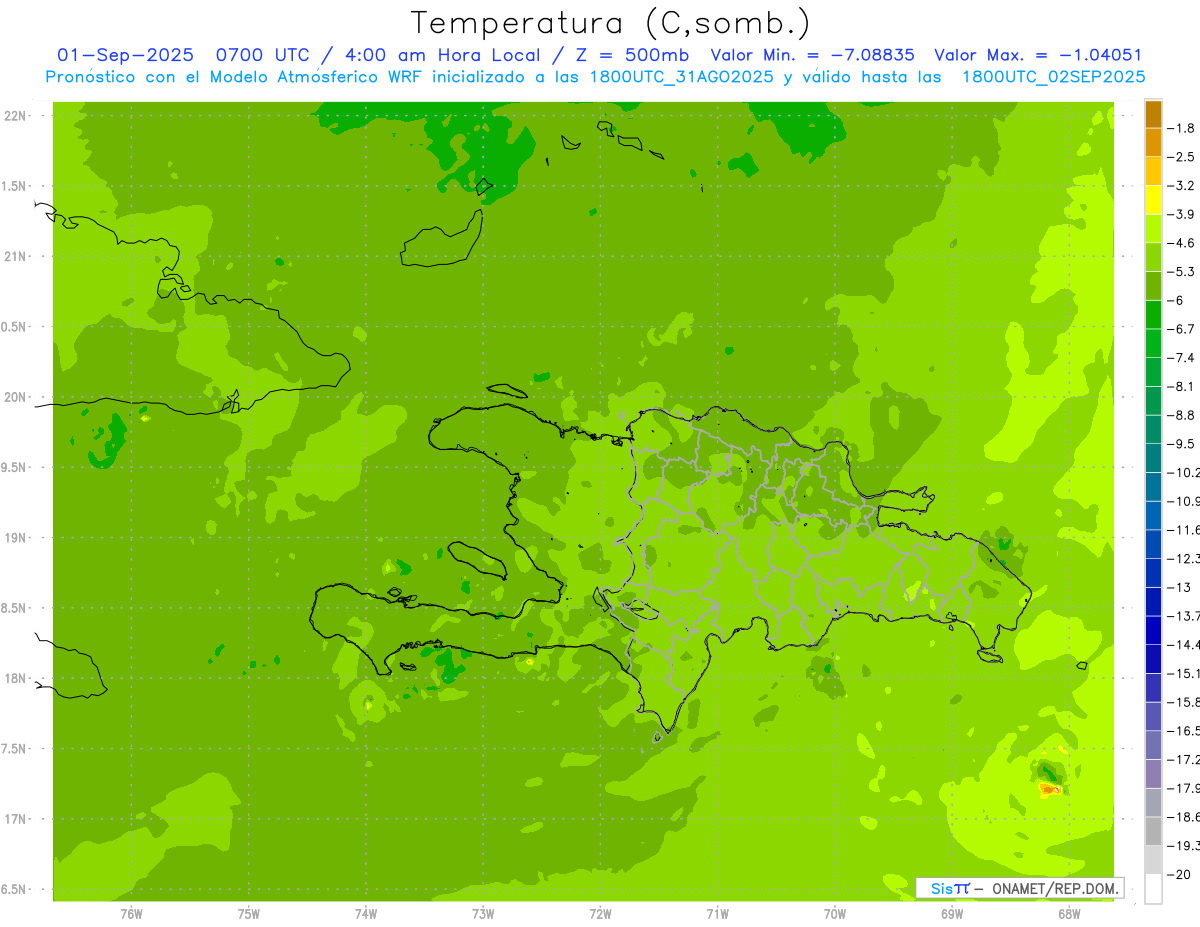Click the '-7.4' colorbar value
1200x927 pixels.
[1182, 358]
